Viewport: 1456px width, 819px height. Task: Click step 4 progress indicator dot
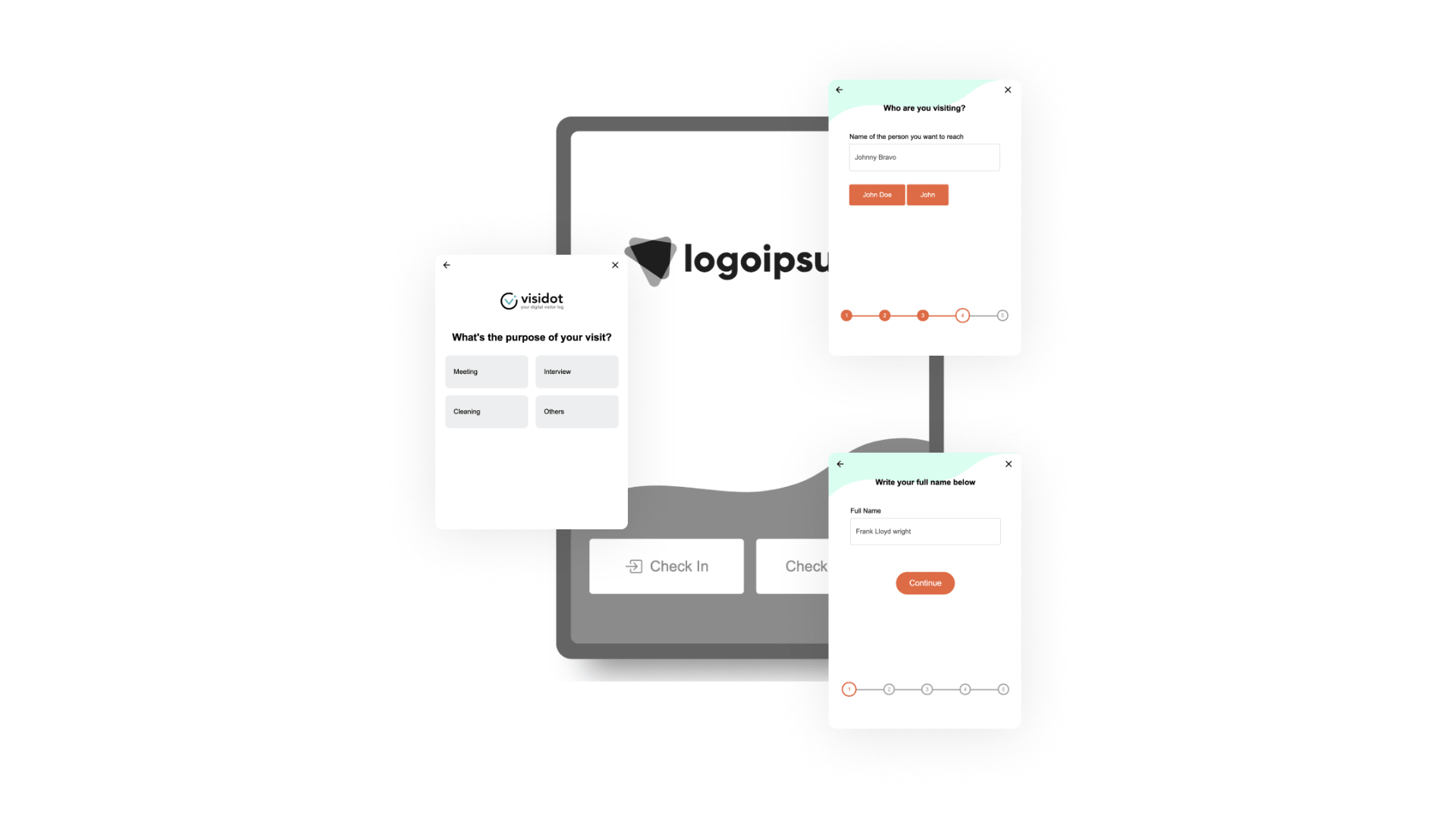(963, 315)
